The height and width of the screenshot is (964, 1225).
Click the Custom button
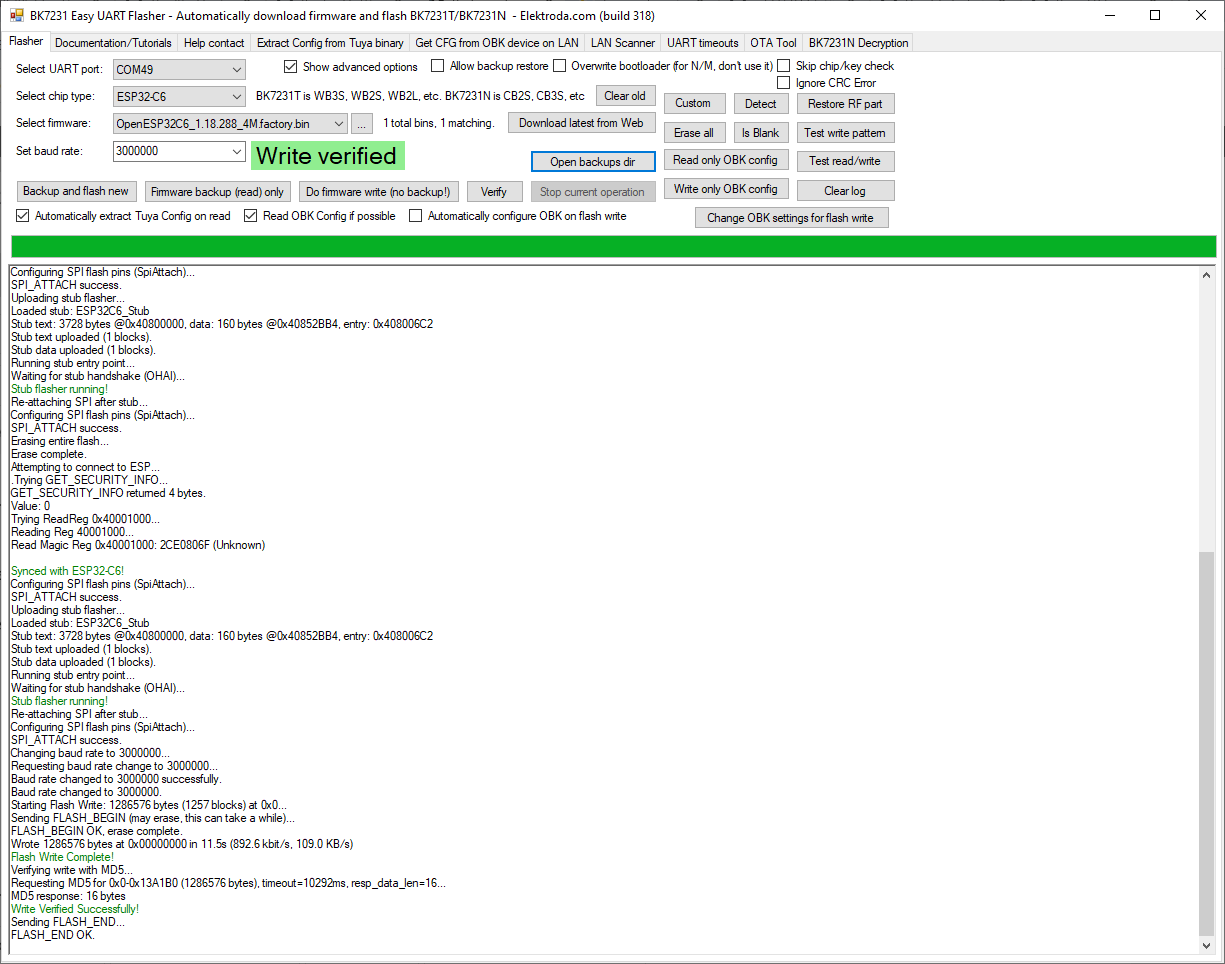(x=693, y=103)
